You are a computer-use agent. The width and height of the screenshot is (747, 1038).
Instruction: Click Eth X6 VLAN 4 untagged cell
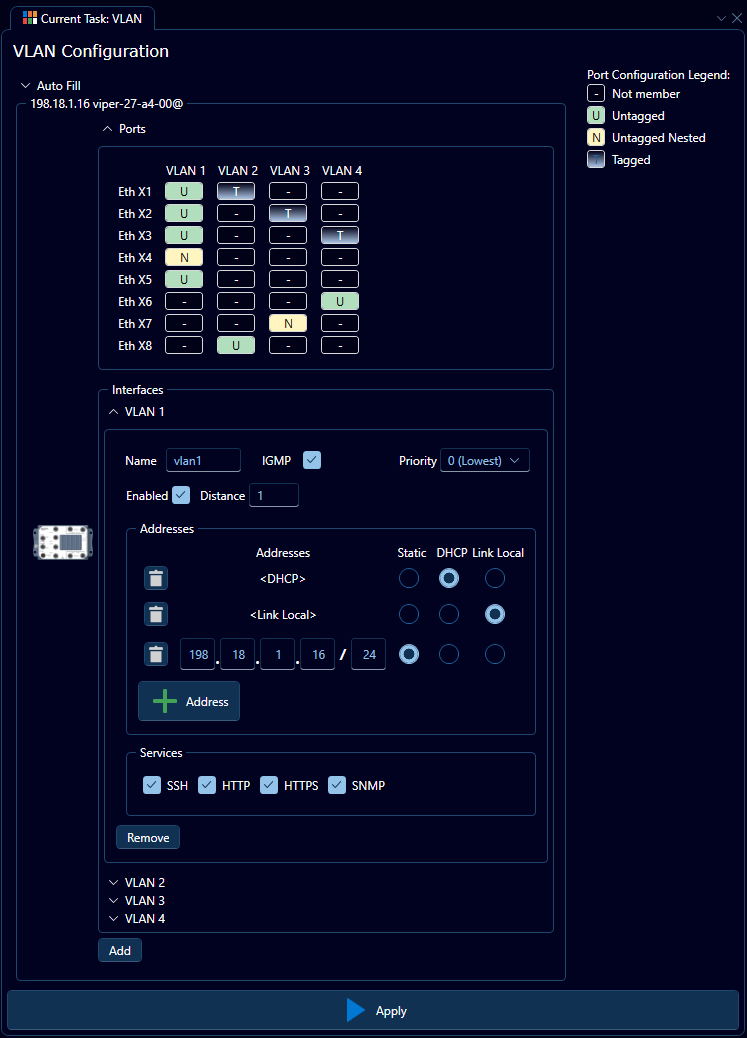coord(340,301)
